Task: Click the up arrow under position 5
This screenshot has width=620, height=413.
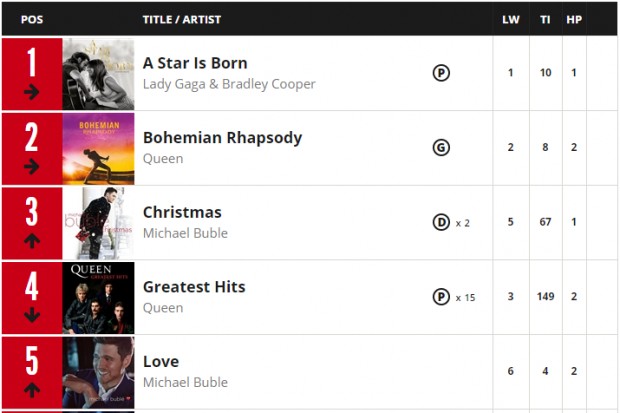Action: 32,390
